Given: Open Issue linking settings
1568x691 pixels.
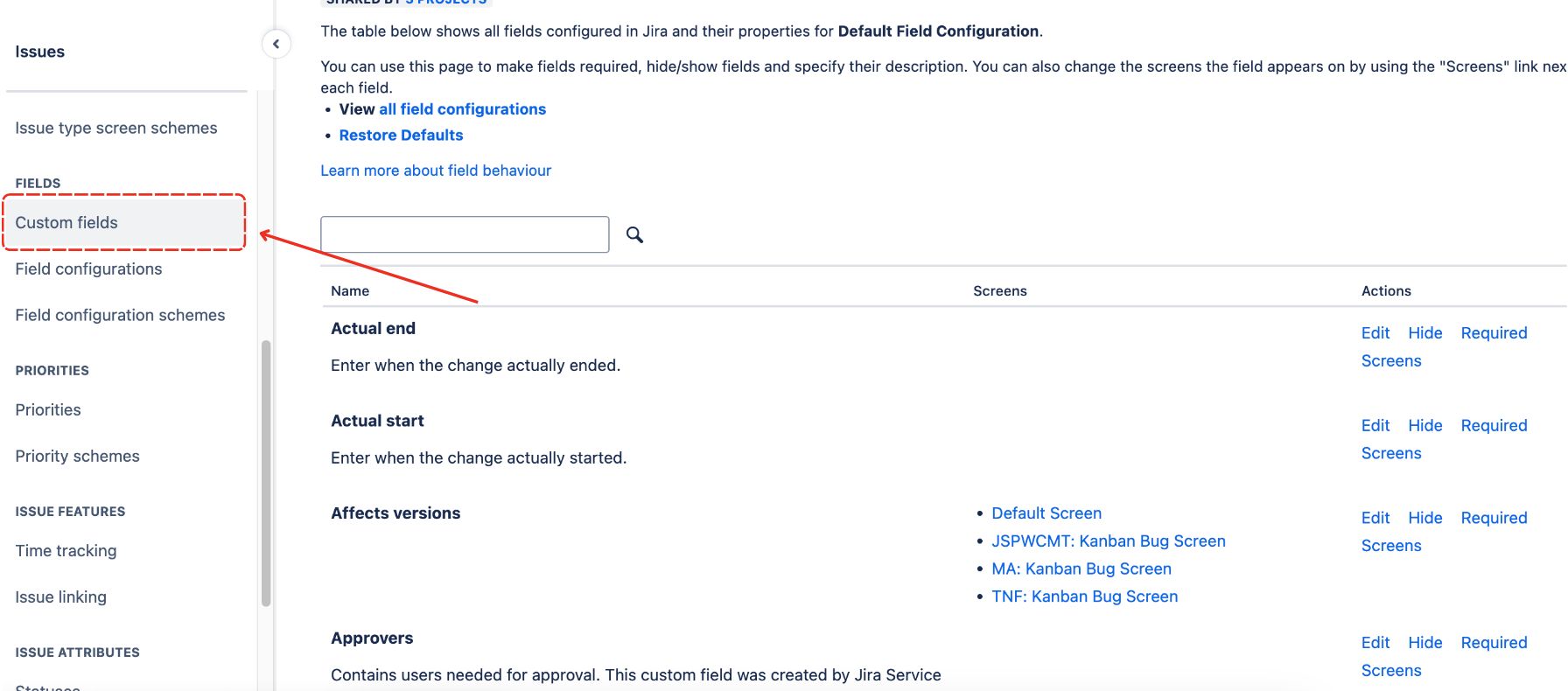Looking at the screenshot, I should click(x=60, y=597).
